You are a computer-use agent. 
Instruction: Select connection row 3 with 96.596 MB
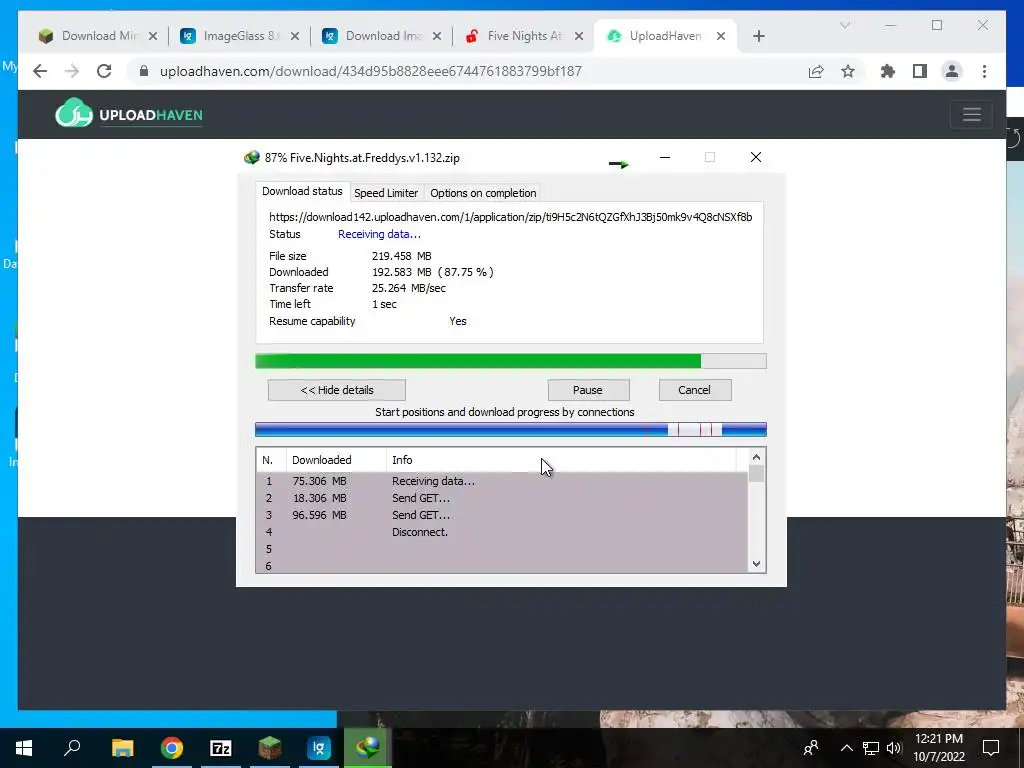[x=502, y=515]
